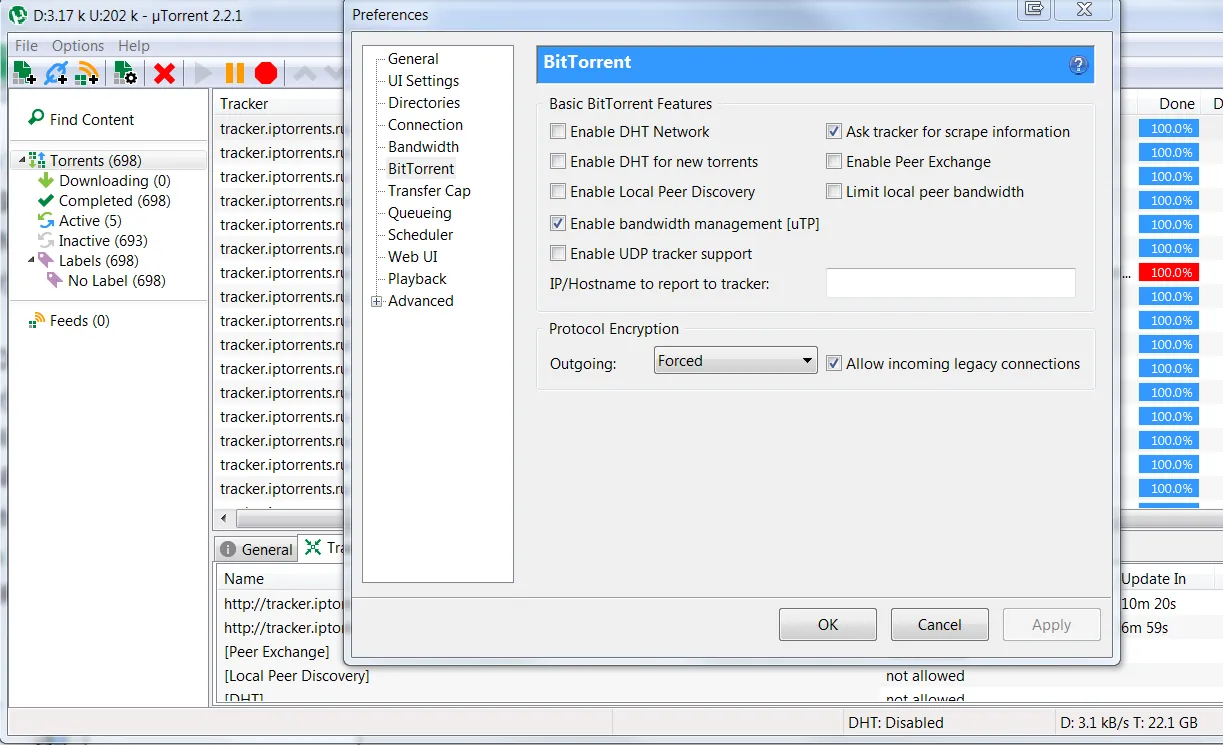1223x745 pixels.
Task: Click the Feeds RSS icon in sidebar
Action: pos(37,321)
